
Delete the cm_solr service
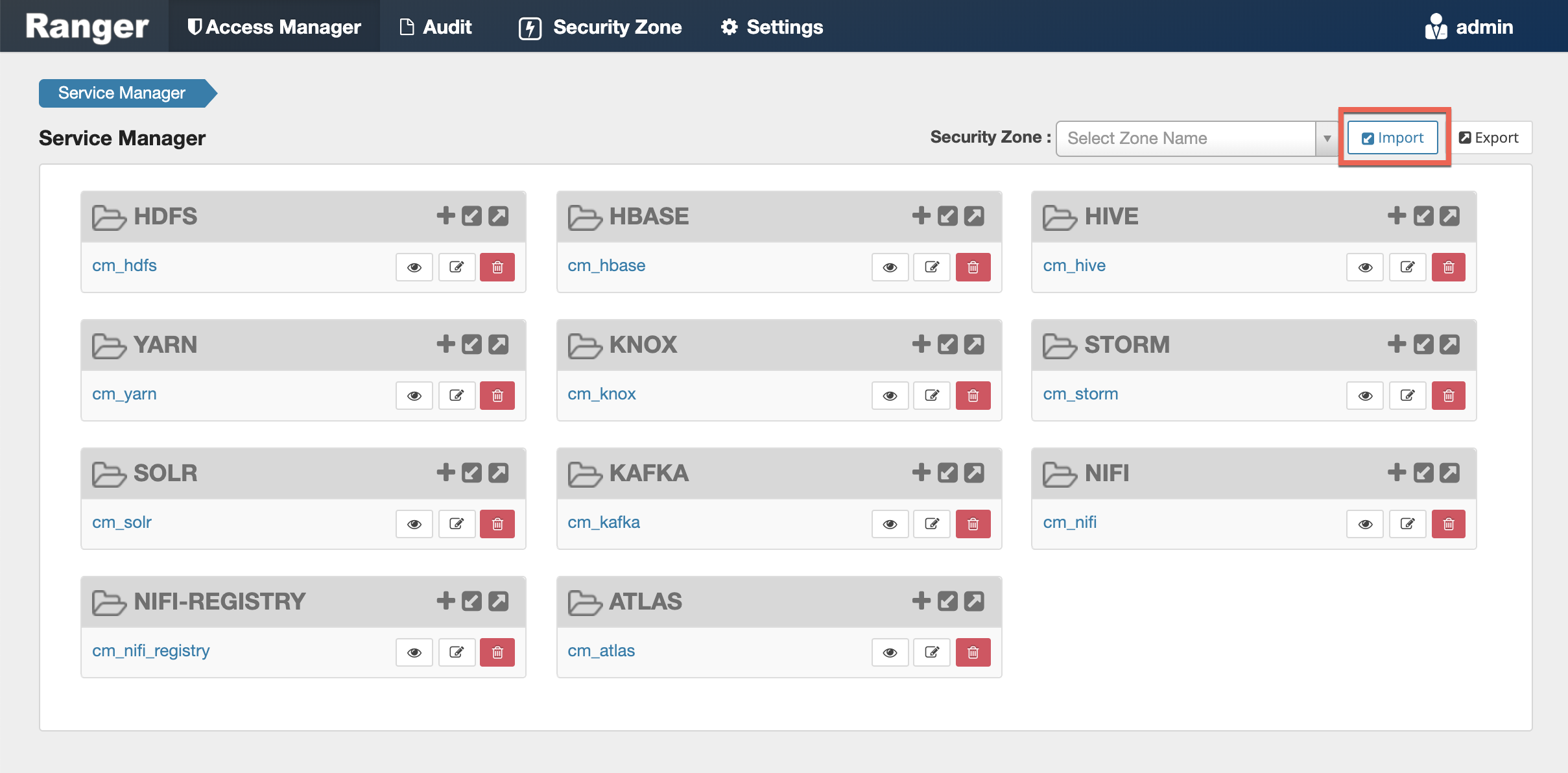coord(497,524)
